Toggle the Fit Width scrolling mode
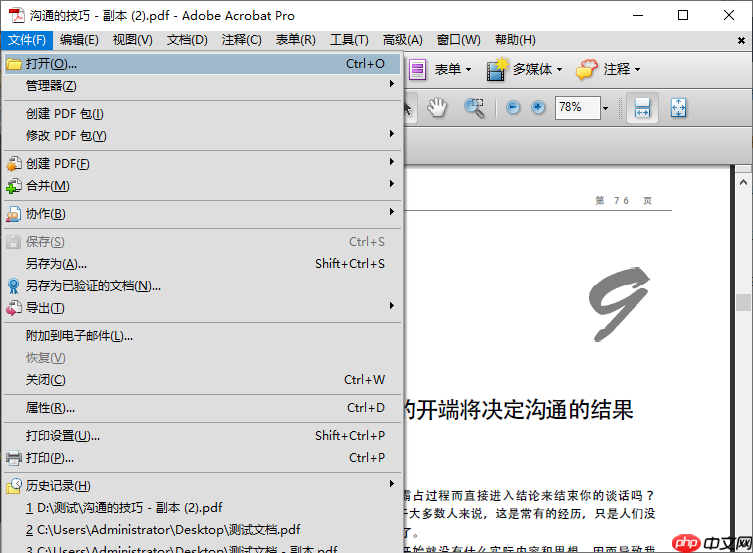Image resolution: width=753 pixels, height=553 pixels. [x=642, y=108]
